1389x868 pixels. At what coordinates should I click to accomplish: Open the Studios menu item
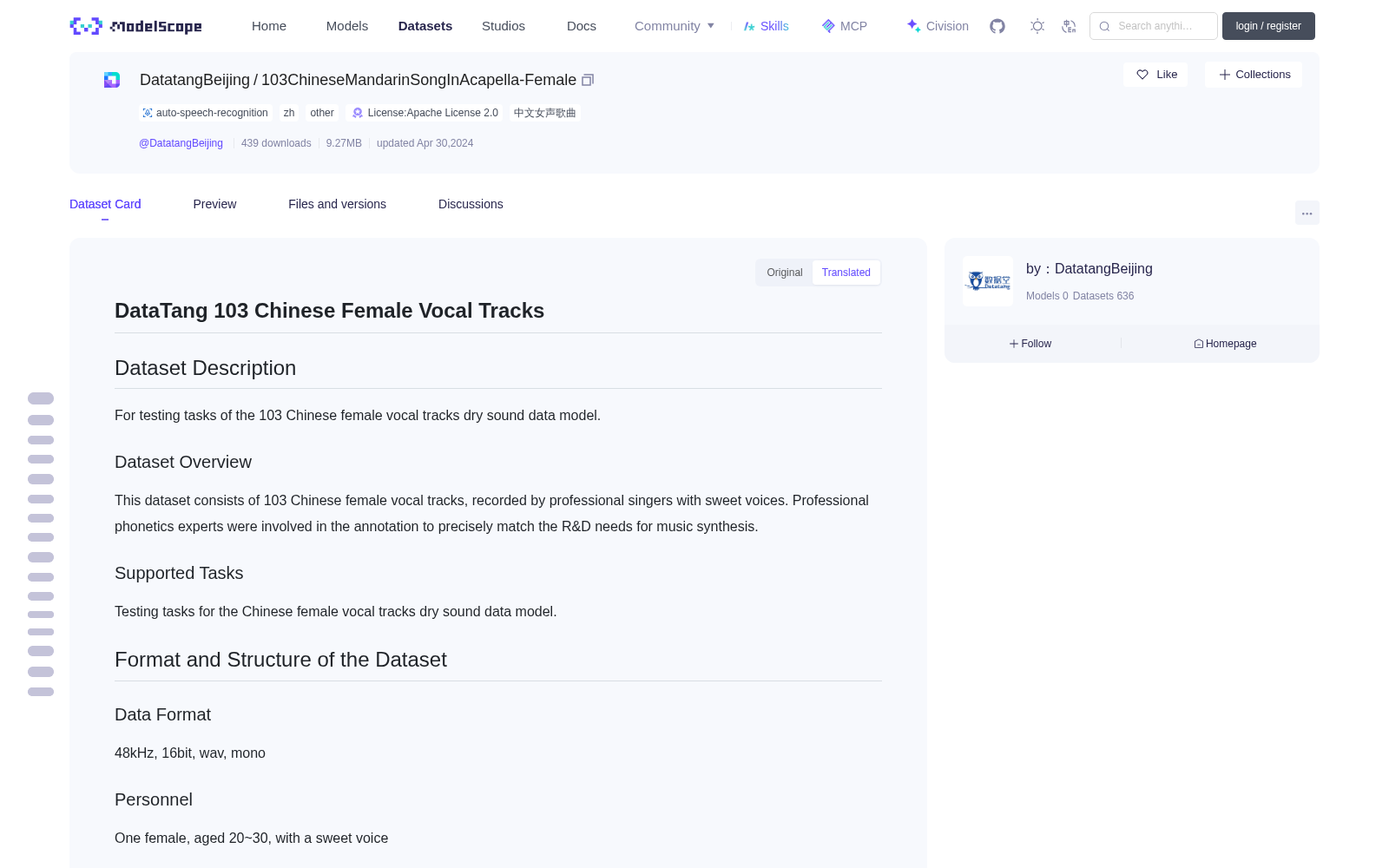point(504,26)
